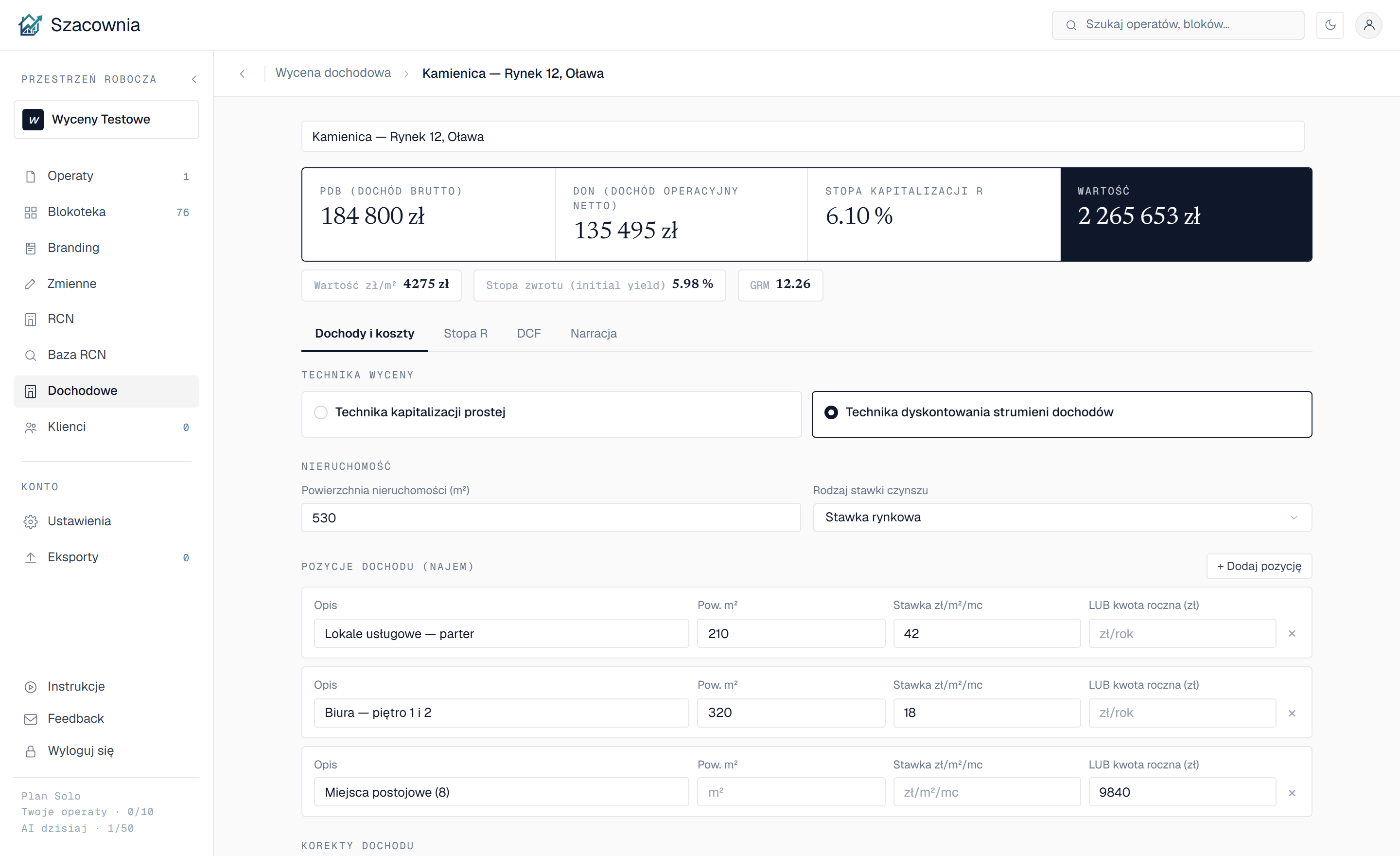Remove the Biura — piętro 1 i 2 row
1400x856 pixels.
[1292, 713]
